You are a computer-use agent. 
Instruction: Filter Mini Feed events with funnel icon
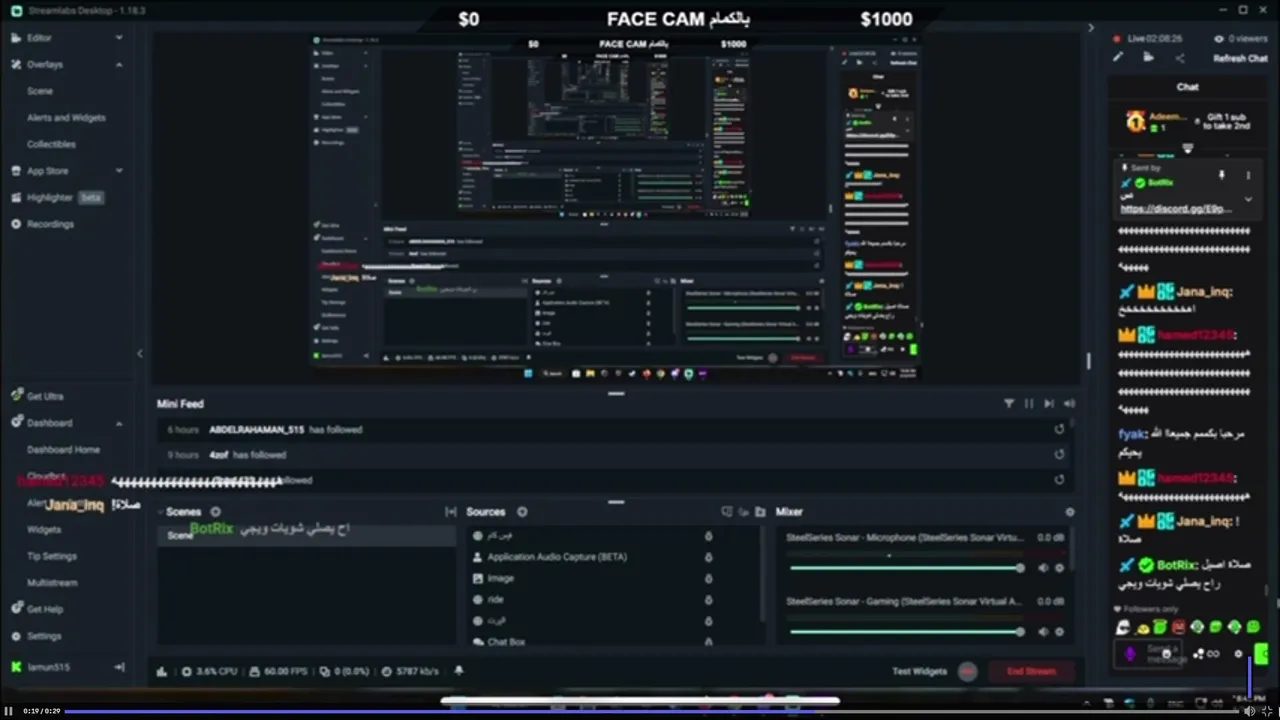(x=1008, y=404)
